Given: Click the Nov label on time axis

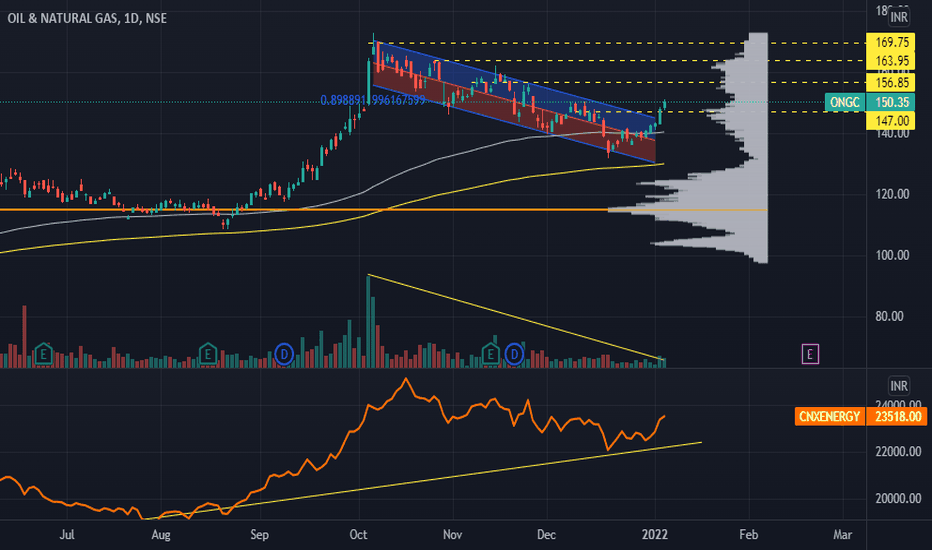Looking at the screenshot, I should (452, 535).
